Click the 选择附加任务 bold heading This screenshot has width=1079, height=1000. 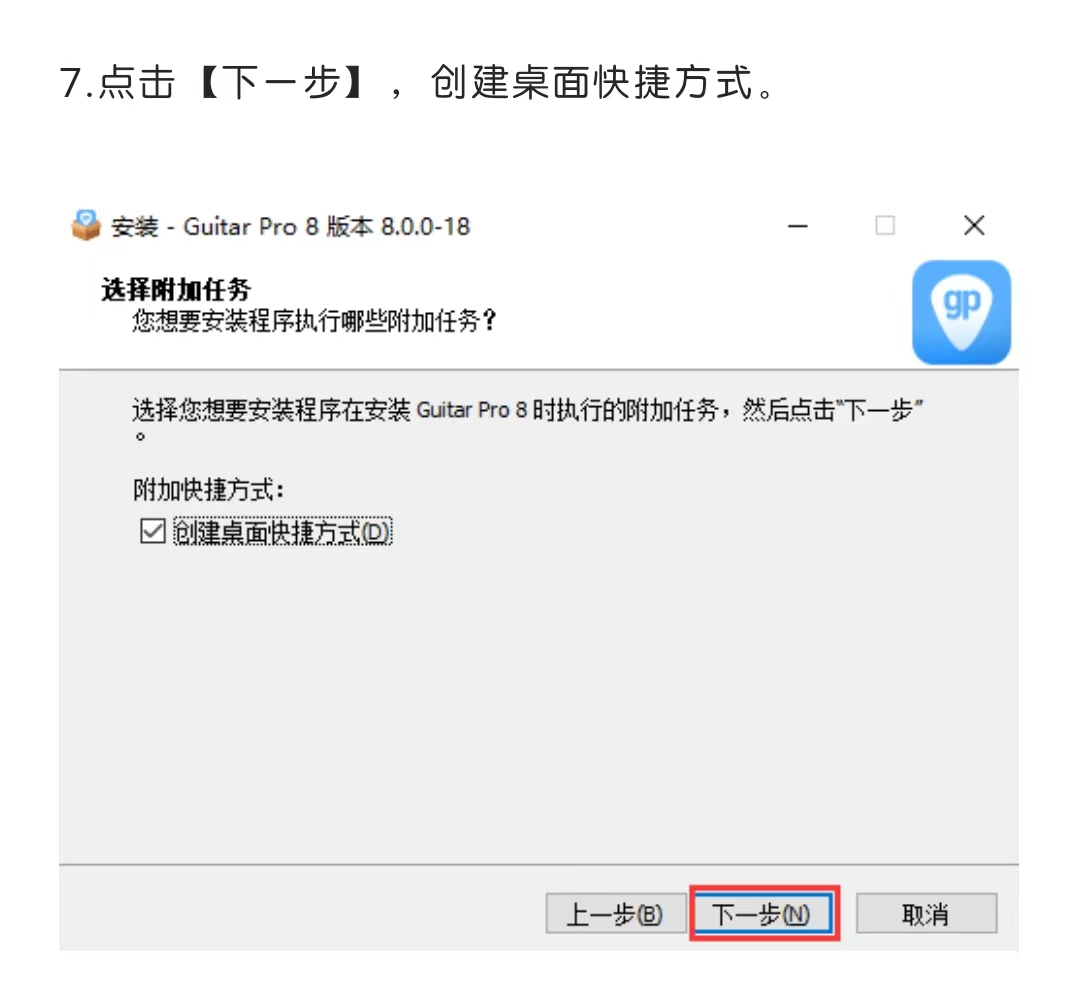point(176,290)
